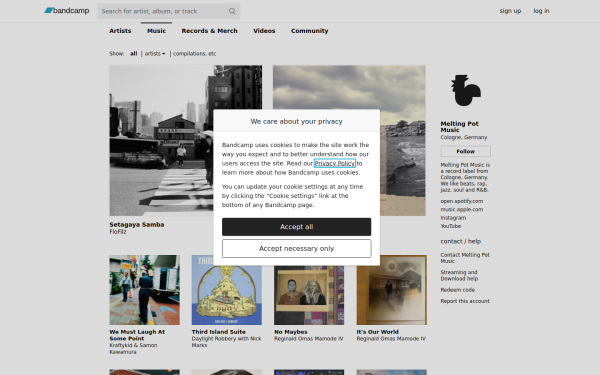Open the music.apple.com link

(461, 209)
